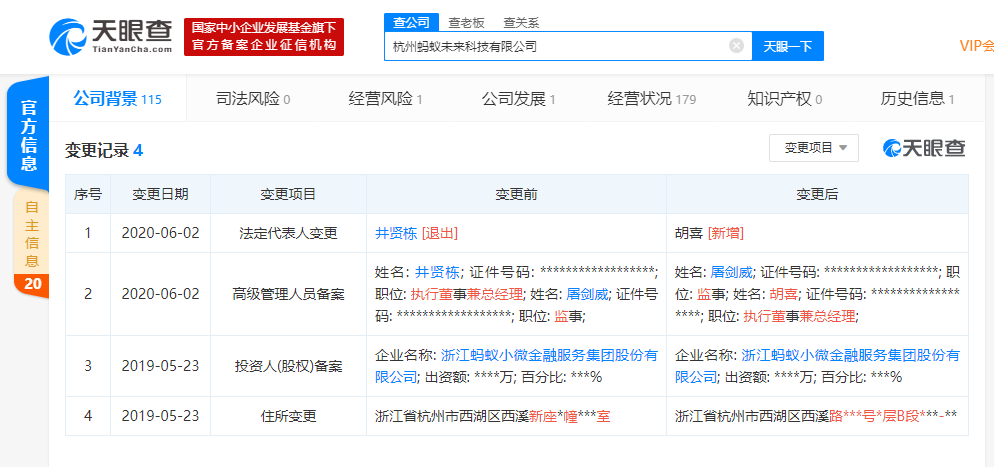Click the 投资人(股权)备案 cell

coord(288,366)
